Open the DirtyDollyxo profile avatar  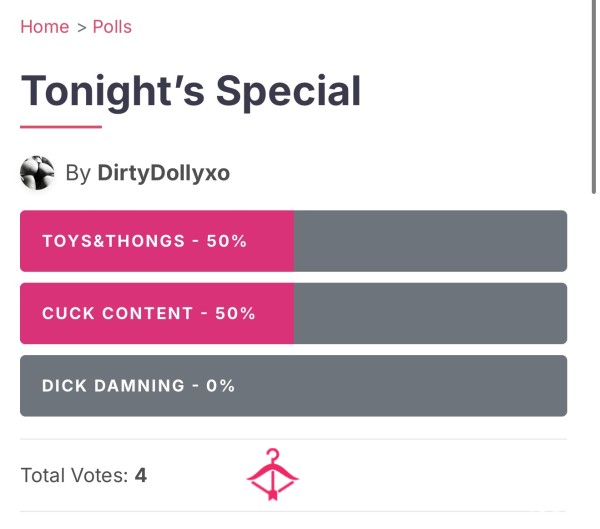pos(37,173)
